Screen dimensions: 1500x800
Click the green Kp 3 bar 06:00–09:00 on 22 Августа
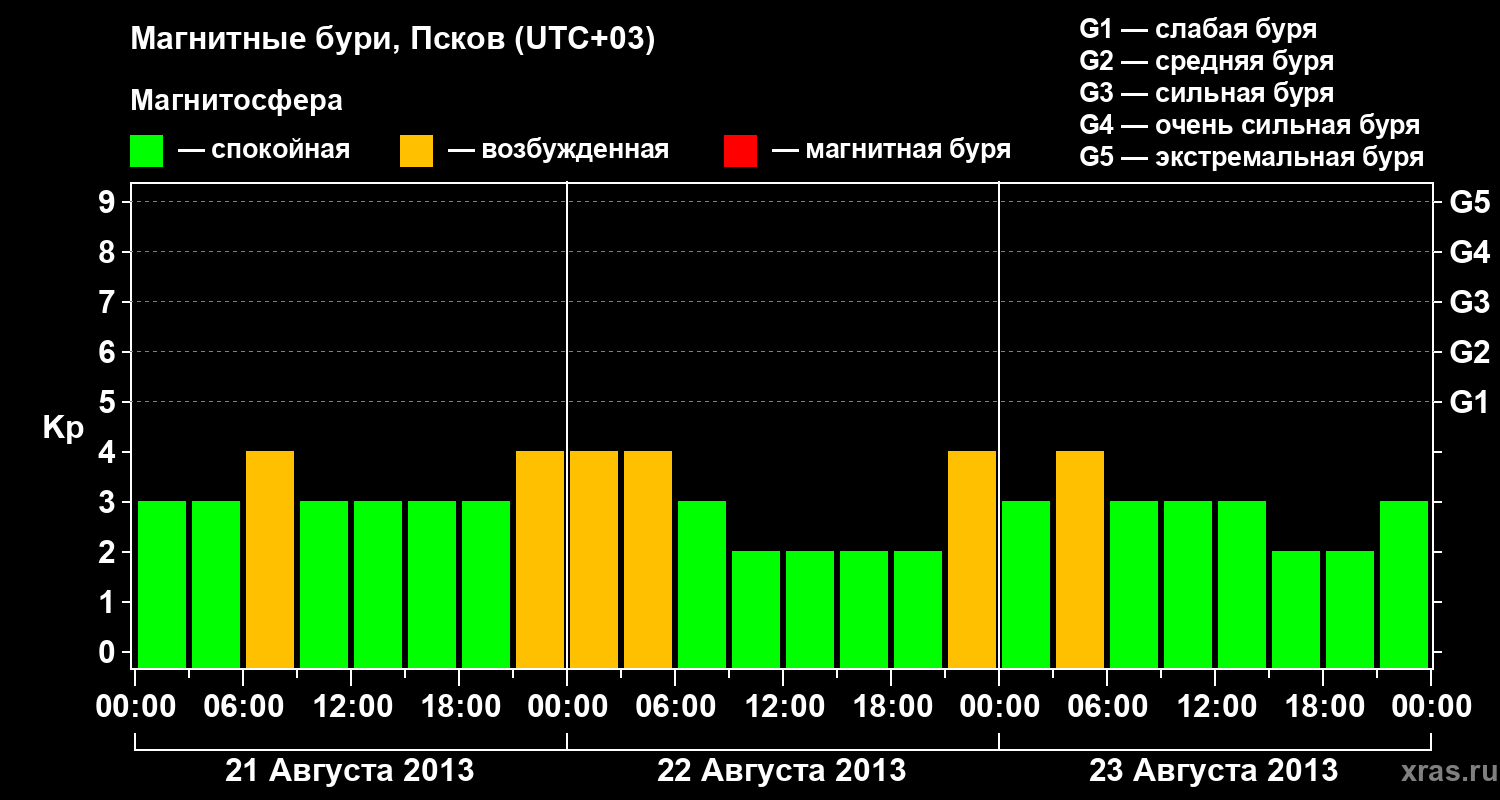pos(702,584)
